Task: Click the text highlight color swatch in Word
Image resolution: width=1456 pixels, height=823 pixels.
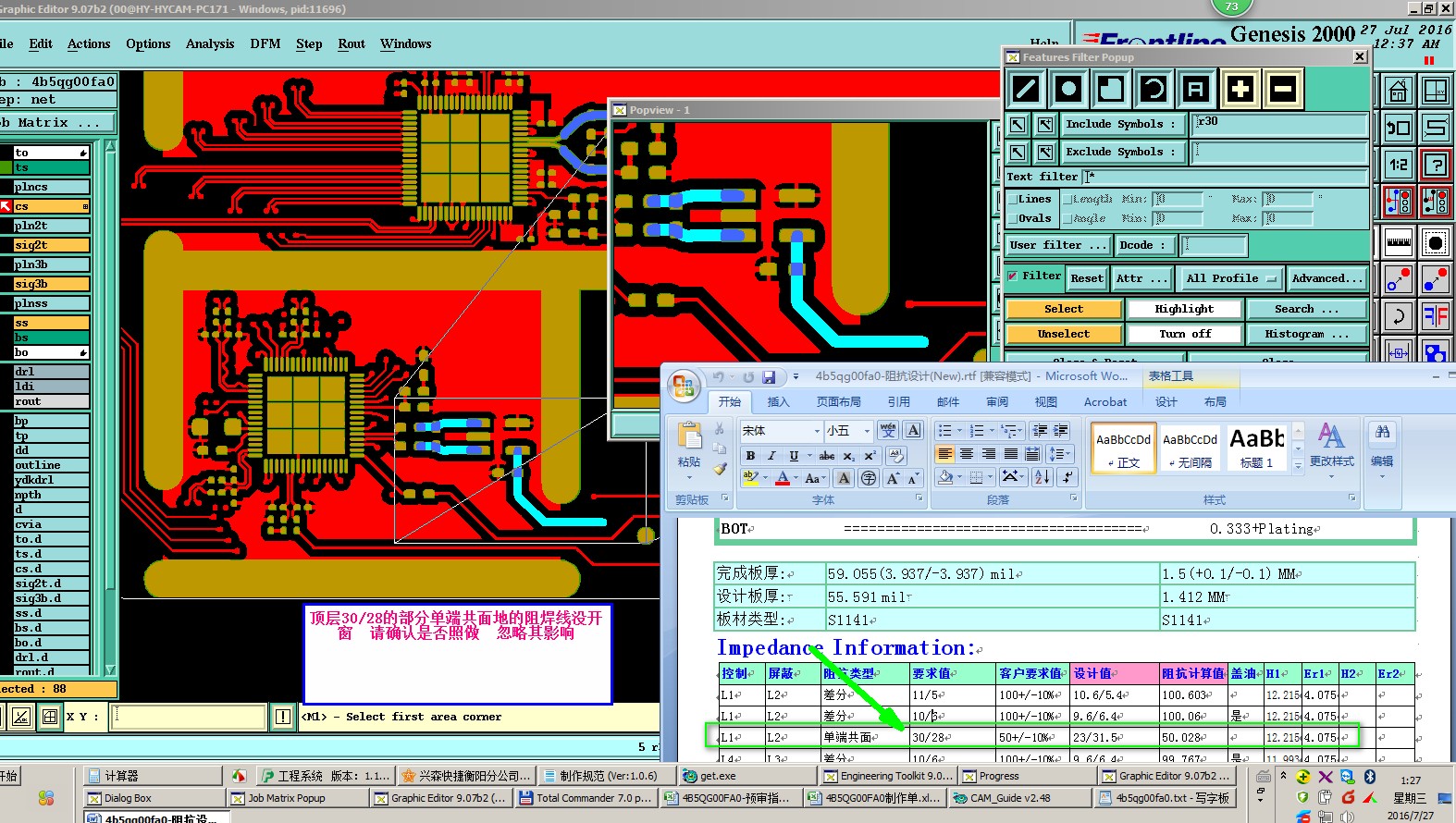Action: click(751, 478)
